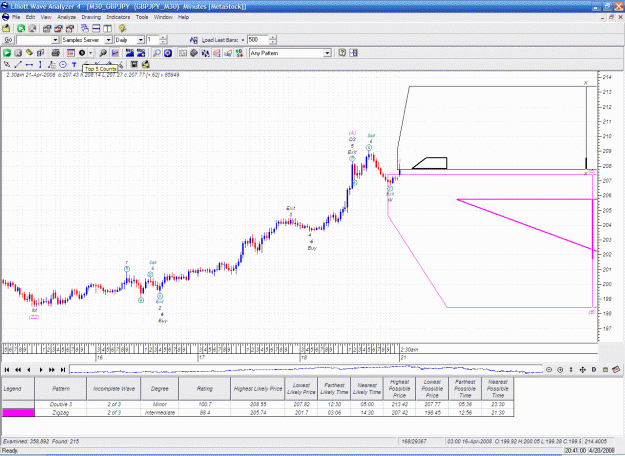
Task: Select the circle drawing tool
Action: point(63,65)
